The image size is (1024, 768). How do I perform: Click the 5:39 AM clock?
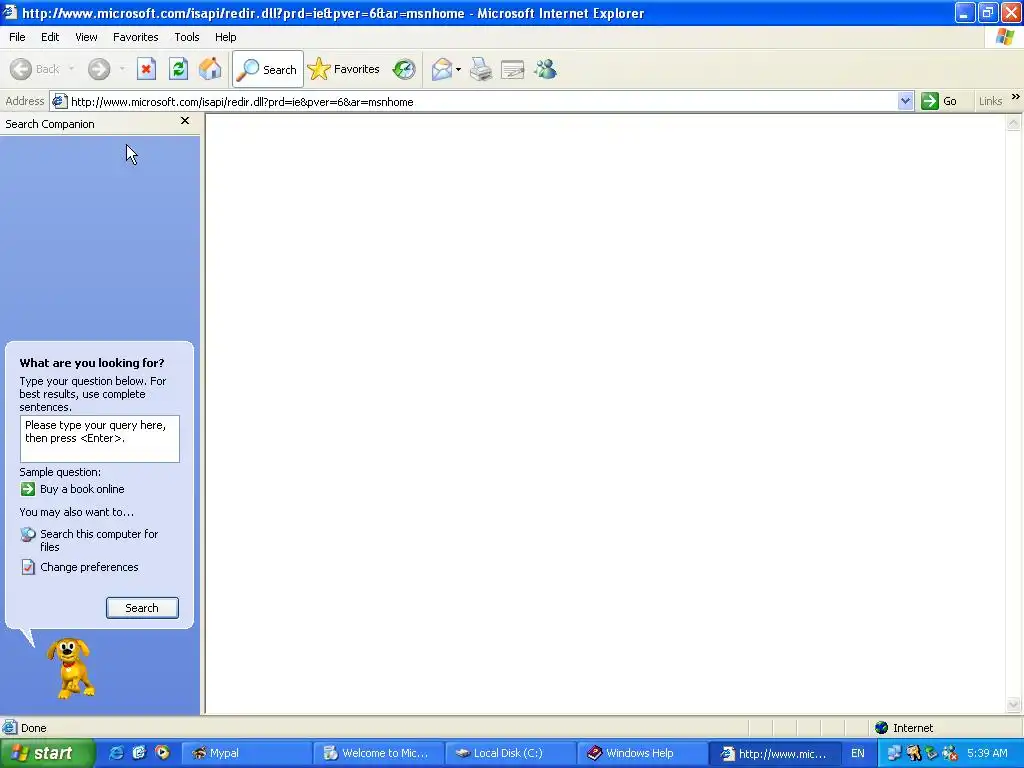(987, 753)
